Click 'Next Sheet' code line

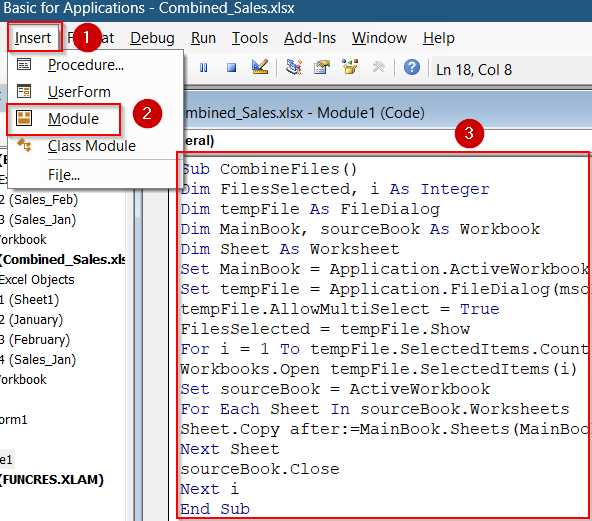coord(230,449)
